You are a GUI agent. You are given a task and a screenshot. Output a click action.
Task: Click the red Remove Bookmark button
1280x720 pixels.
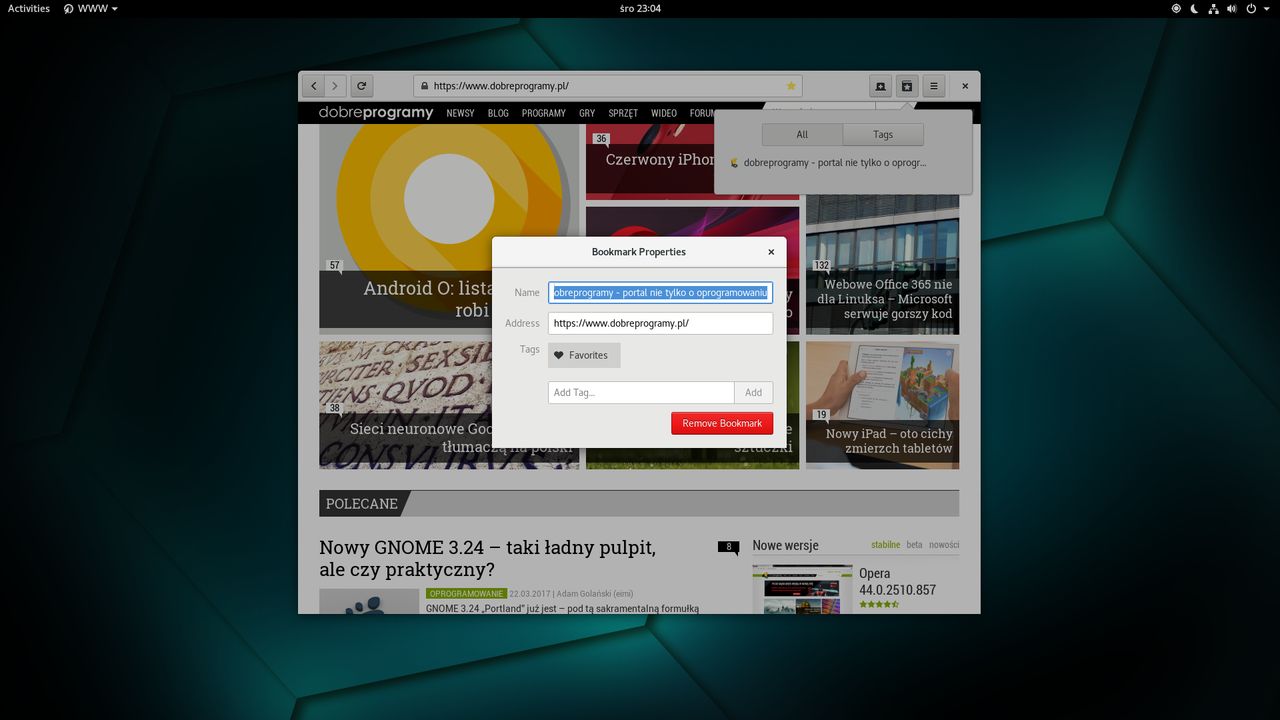(x=722, y=423)
